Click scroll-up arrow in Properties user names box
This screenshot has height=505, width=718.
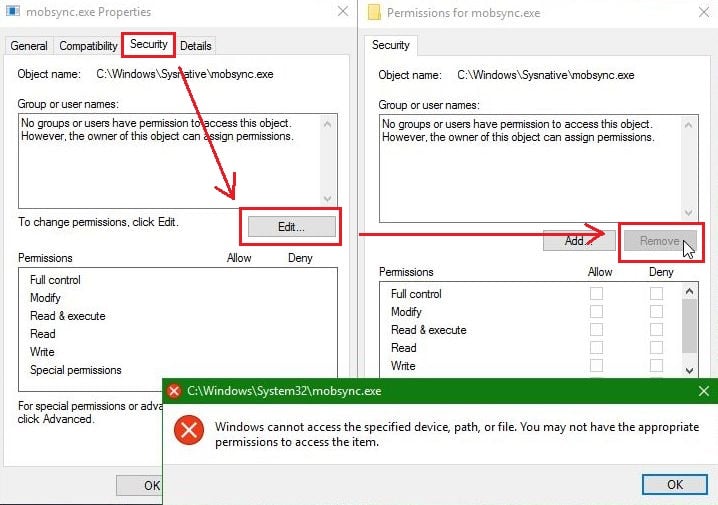327,124
